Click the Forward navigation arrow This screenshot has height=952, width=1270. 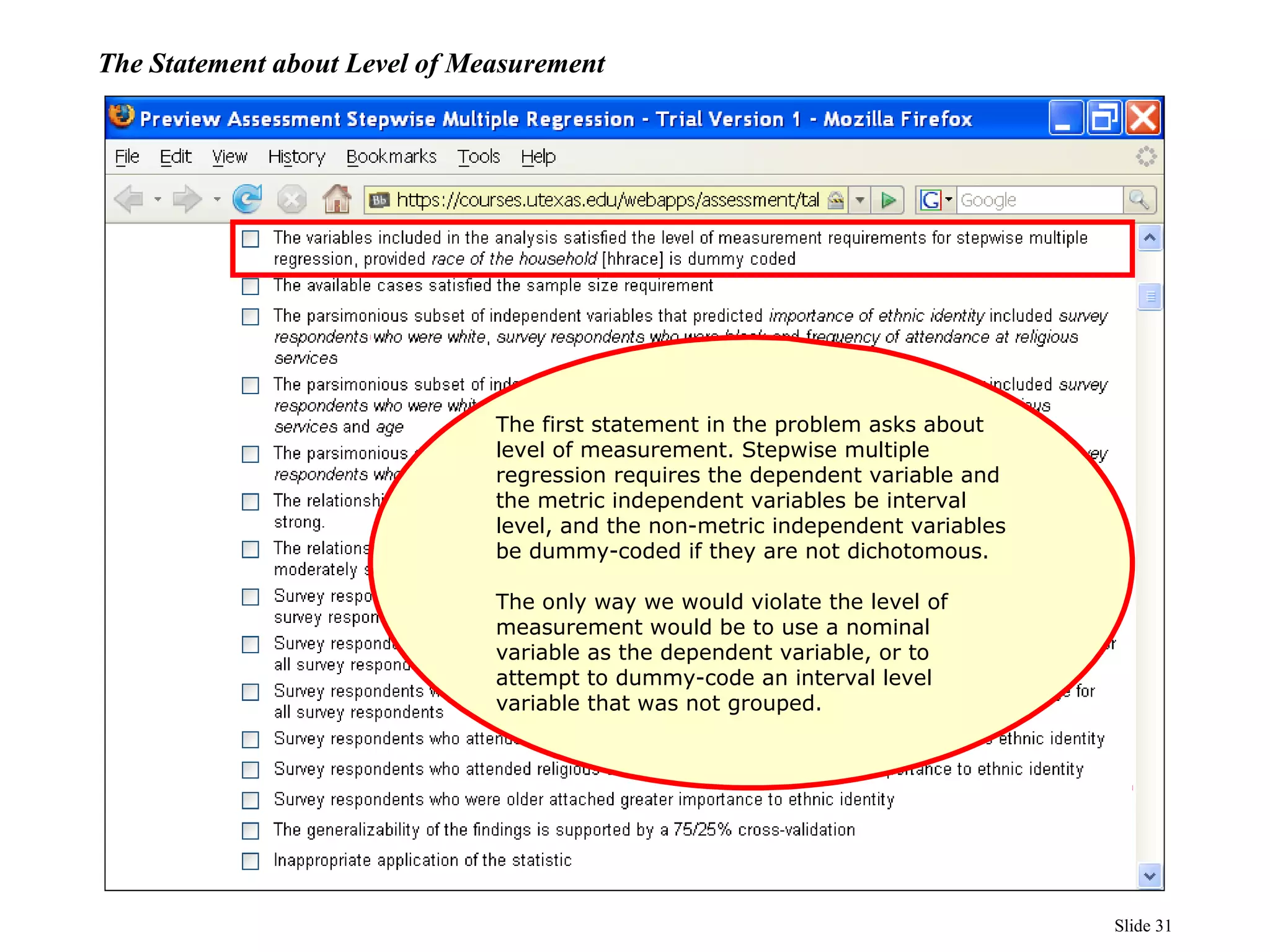pyautogui.click(x=187, y=200)
